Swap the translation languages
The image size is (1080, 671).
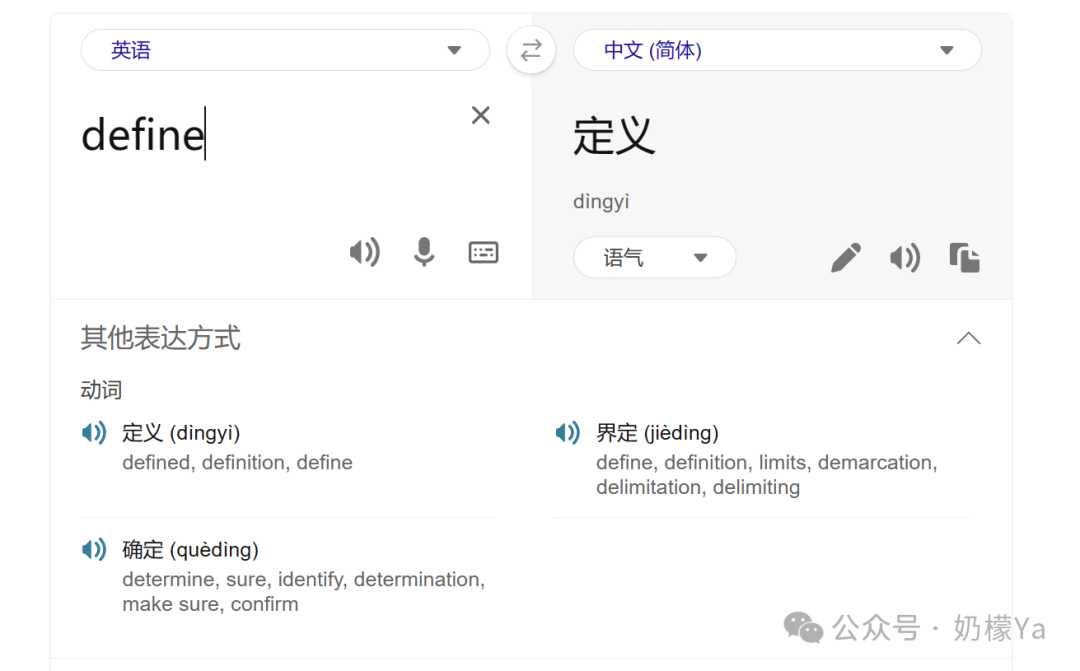(531, 50)
